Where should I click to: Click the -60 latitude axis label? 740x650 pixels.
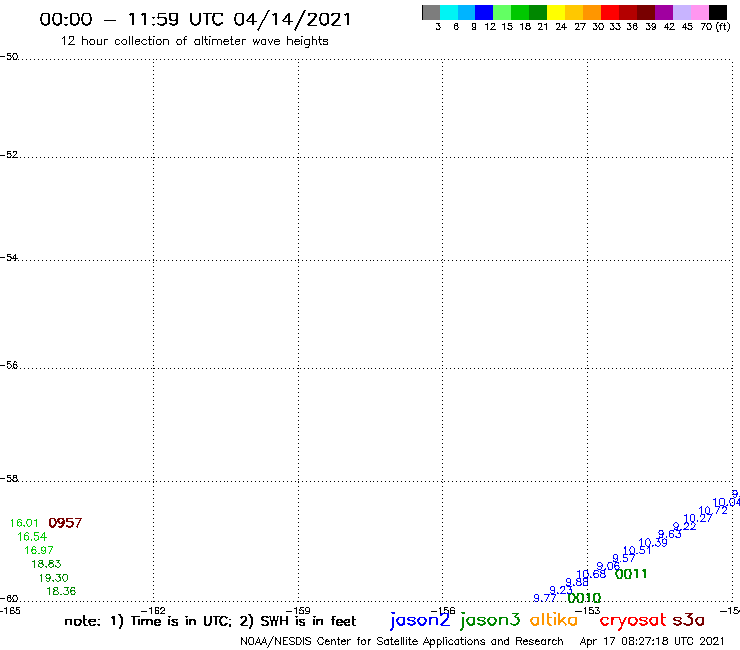(9, 599)
